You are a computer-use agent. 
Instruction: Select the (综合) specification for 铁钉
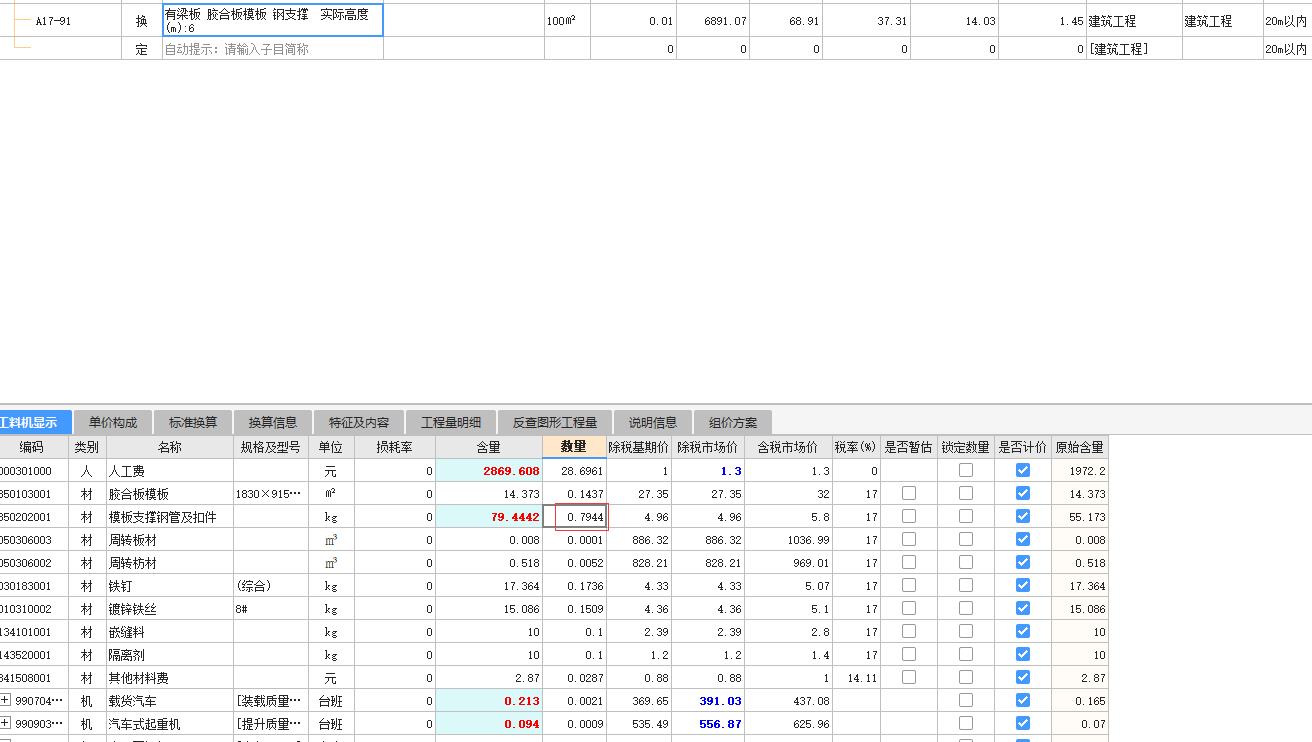[271, 585]
